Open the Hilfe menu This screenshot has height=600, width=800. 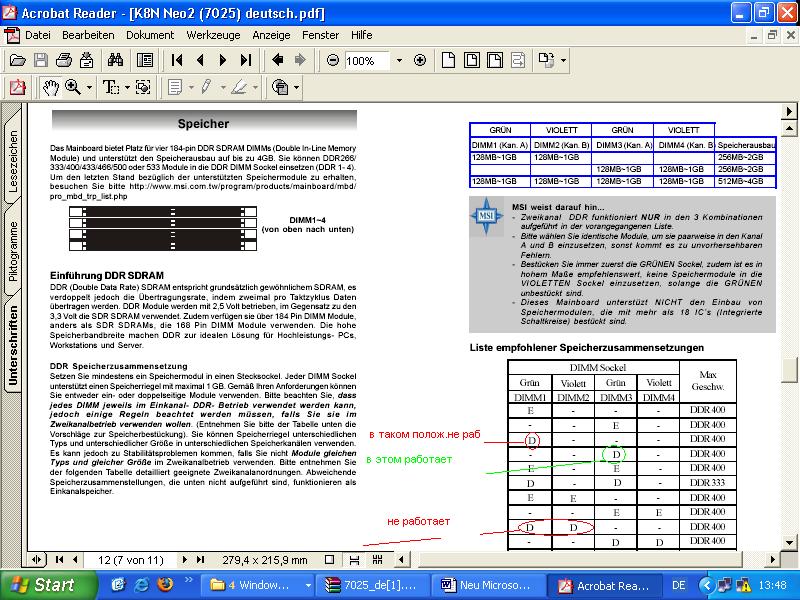(361, 35)
